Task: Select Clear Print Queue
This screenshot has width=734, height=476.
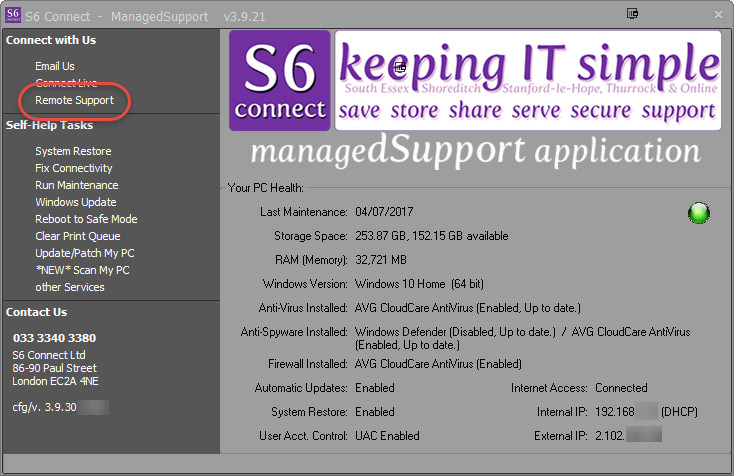Action: [78, 236]
